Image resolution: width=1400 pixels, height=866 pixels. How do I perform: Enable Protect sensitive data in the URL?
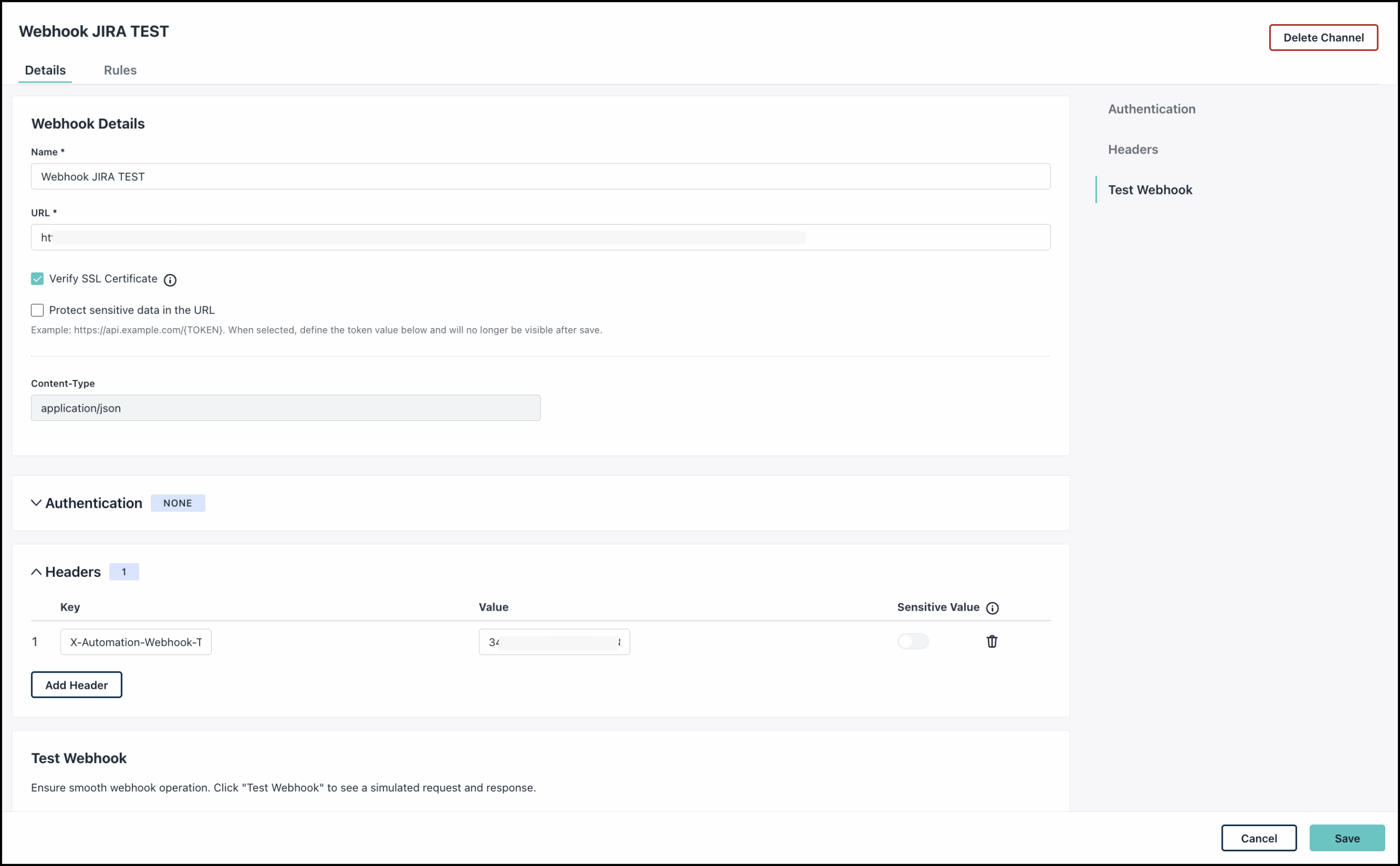coord(37,310)
